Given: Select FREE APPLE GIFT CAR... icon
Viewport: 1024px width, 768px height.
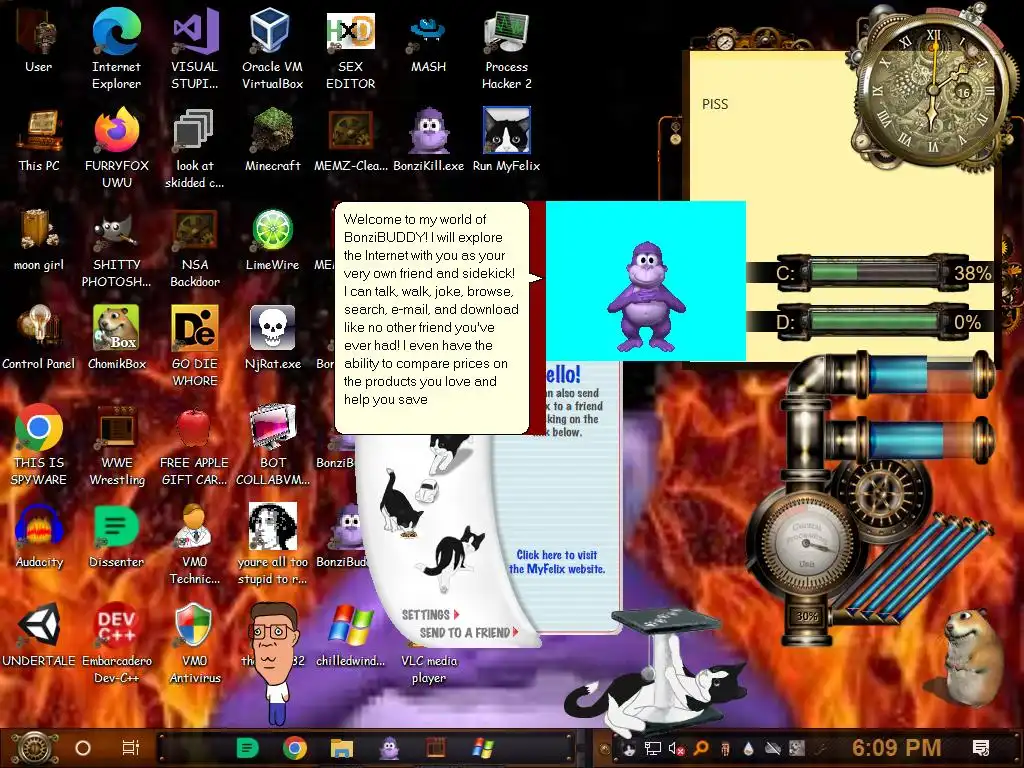Looking at the screenshot, I should click(x=195, y=445).
